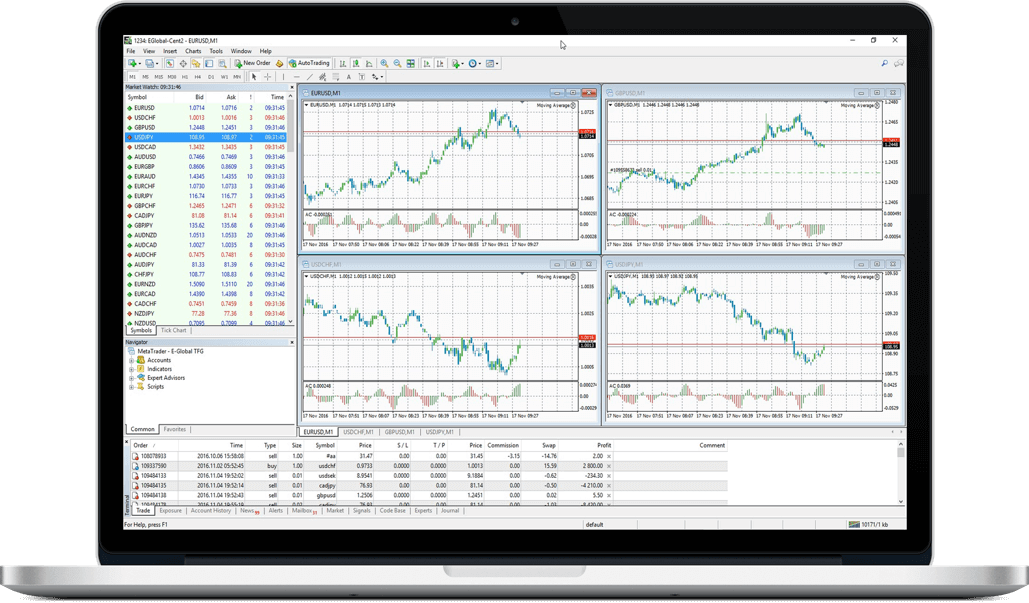Viewport: 1029px width, 603px height.
Task: Switch to the Account History tab
Action: coord(211,510)
